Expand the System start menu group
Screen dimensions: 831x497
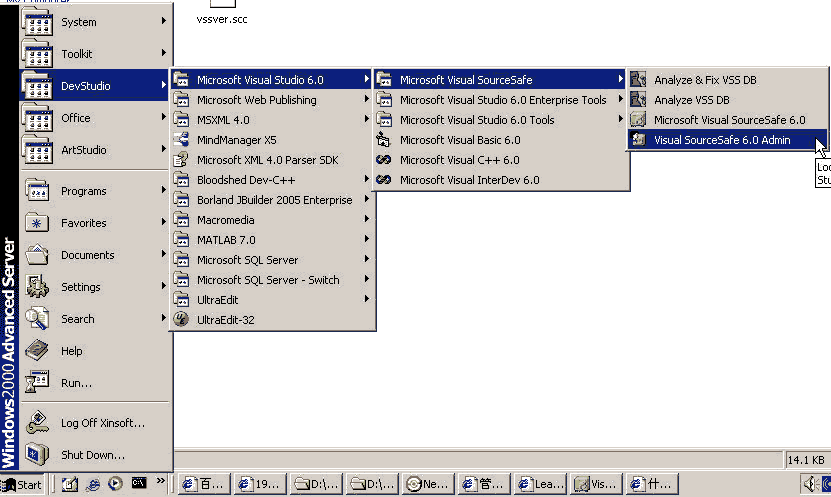click(x=95, y=22)
